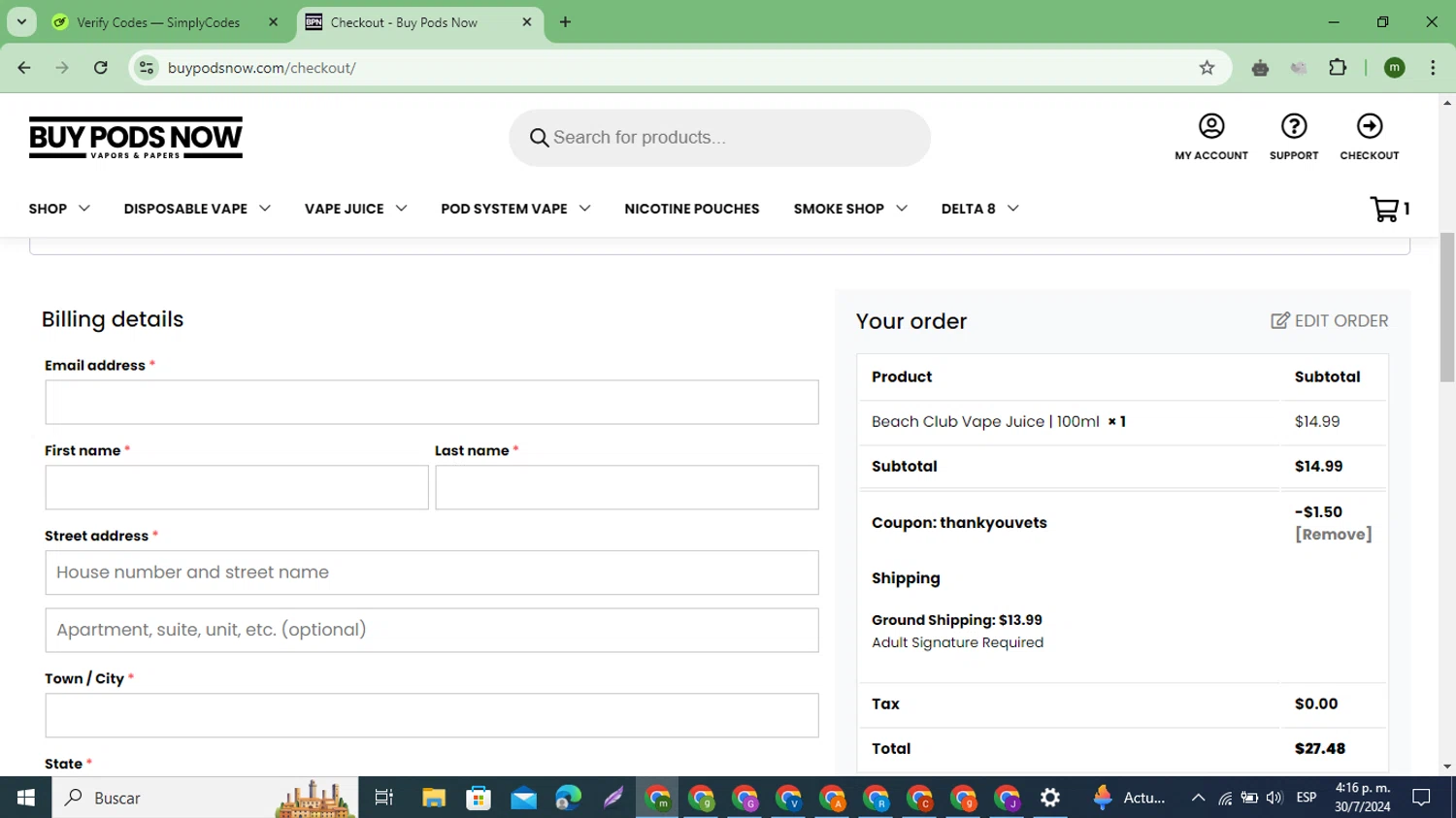This screenshot has height=818, width=1456.
Task: Open the Support help icon
Action: [x=1294, y=126]
